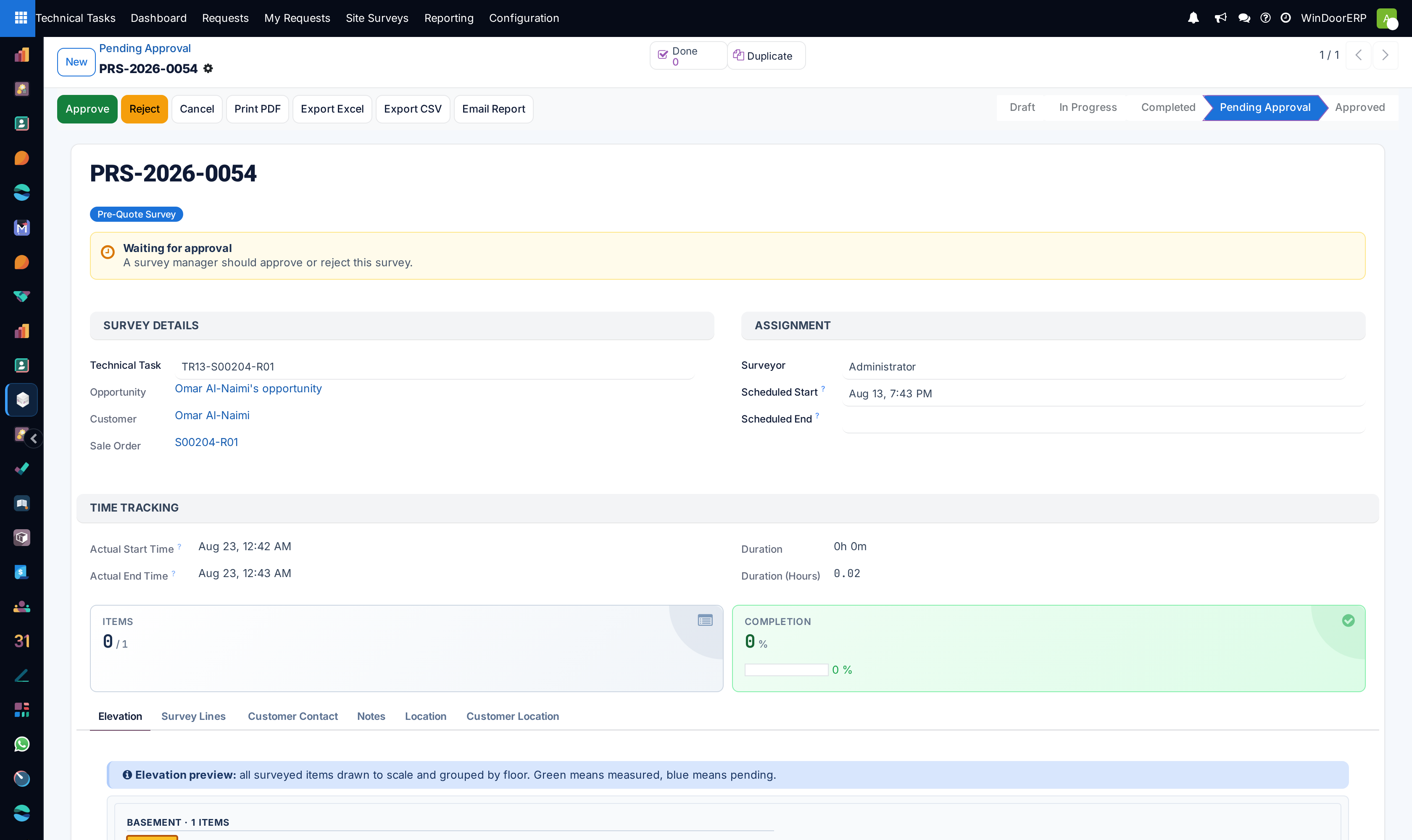Click Email Report
1412x840 pixels.
point(493,109)
